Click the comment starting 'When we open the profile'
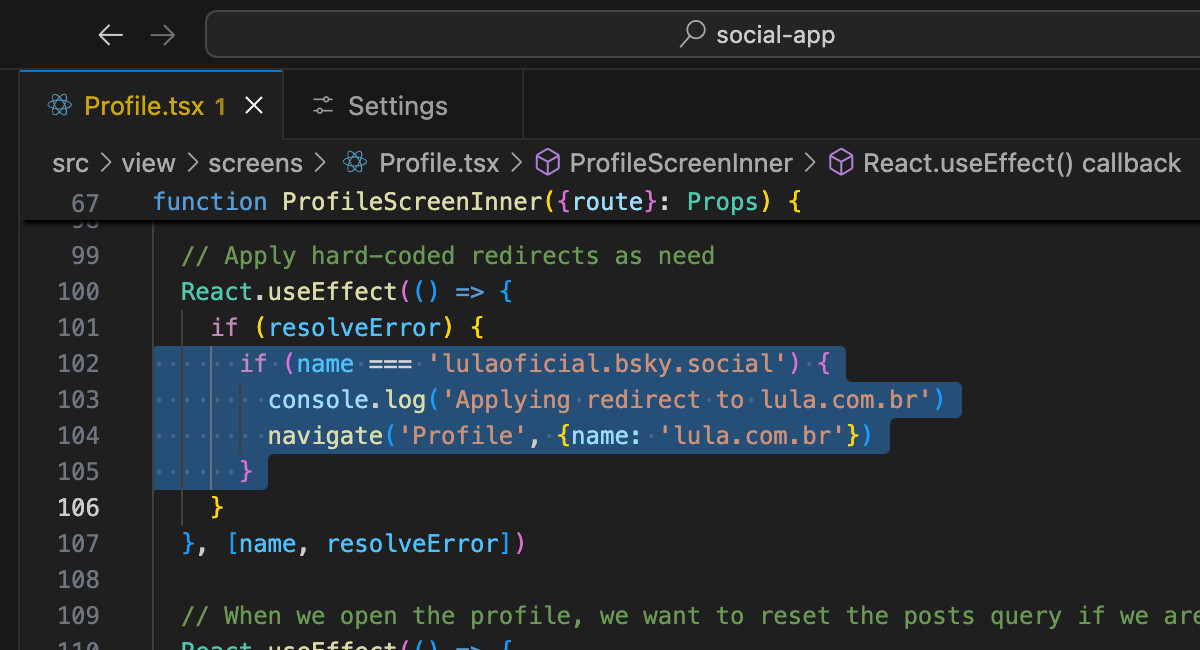 tap(690, 616)
